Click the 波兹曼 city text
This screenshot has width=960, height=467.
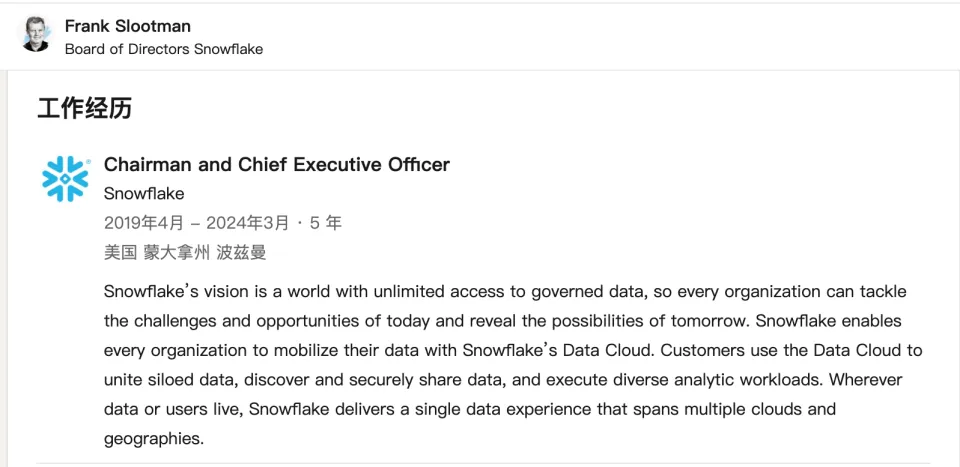[x=242, y=253]
